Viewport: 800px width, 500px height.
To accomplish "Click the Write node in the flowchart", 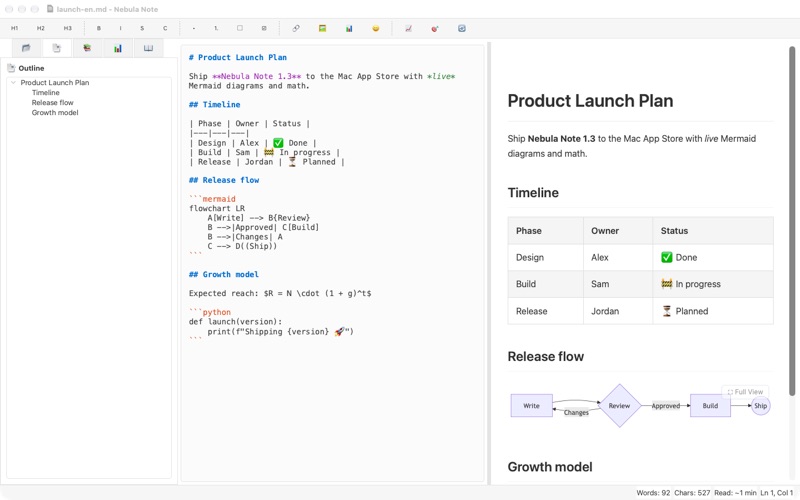I will [x=531, y=406].
